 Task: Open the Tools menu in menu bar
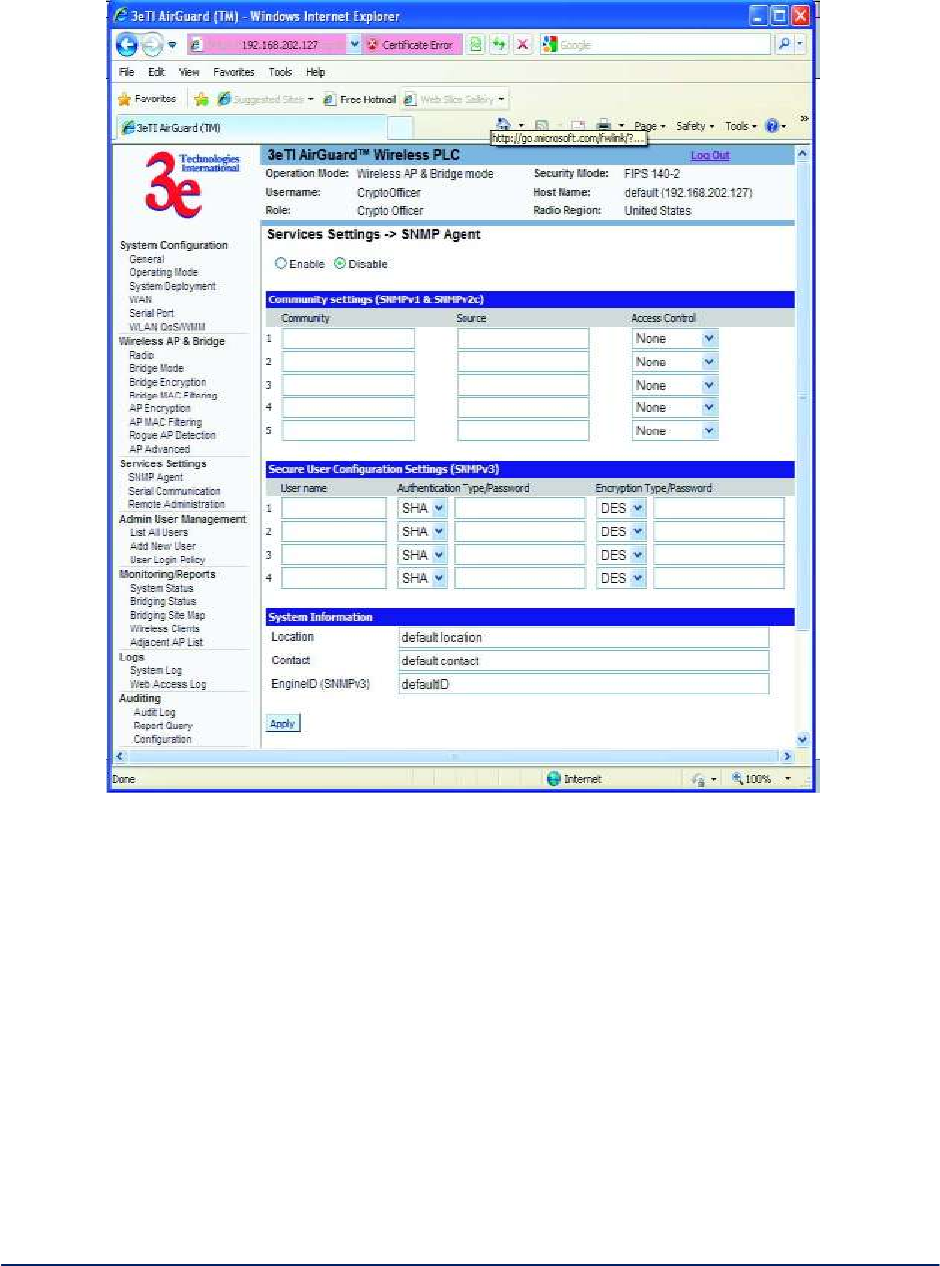tap(280, 73)
